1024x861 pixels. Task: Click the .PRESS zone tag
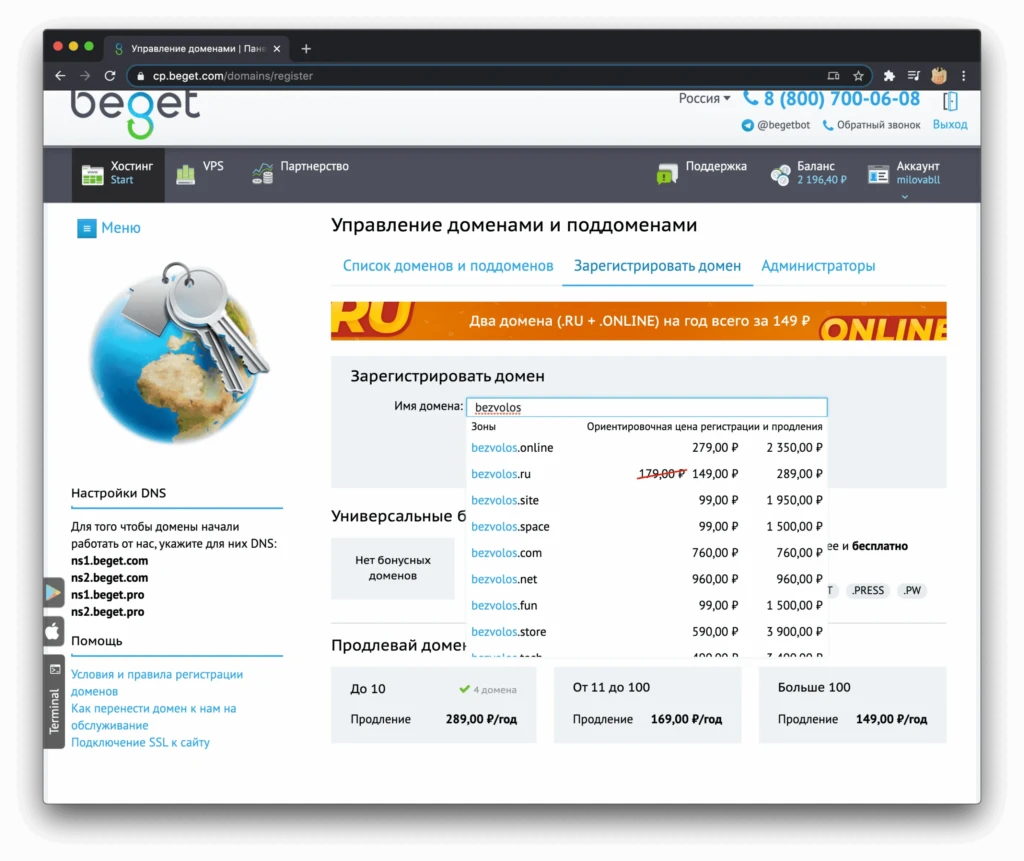click(x=867, y=591)
